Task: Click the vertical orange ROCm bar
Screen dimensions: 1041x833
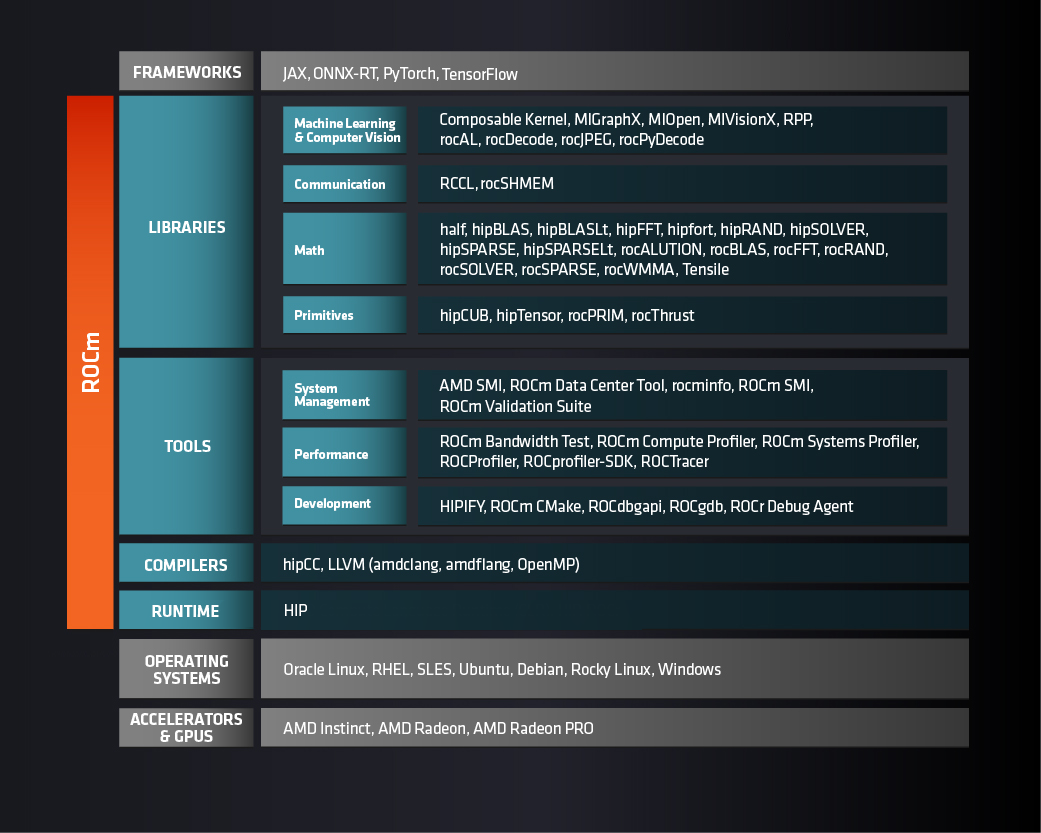Action: 90,362
